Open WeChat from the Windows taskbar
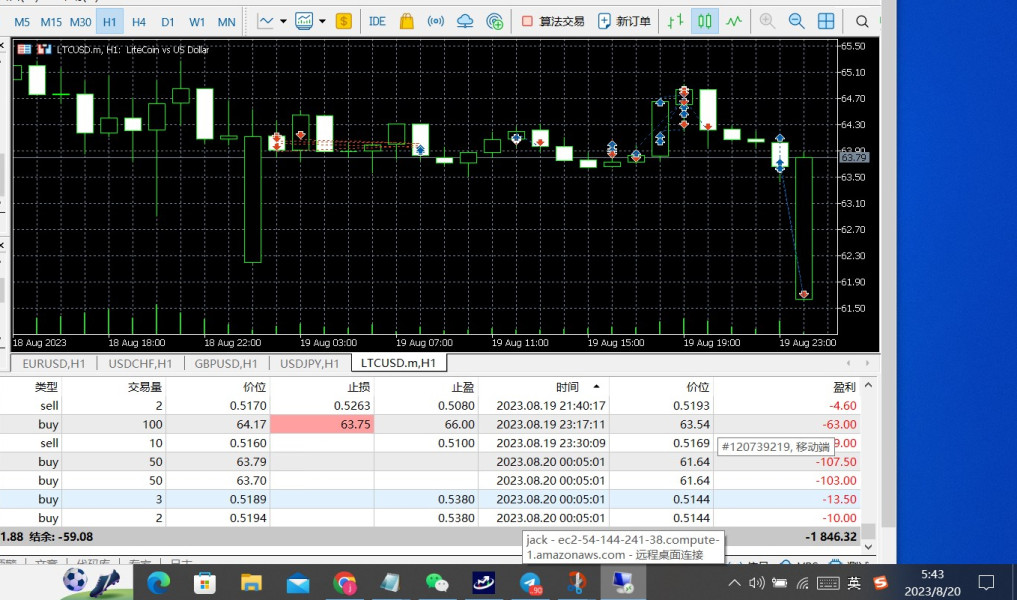Image resolution: width=1017 pixels, height=600 pixels. point(437,582)
